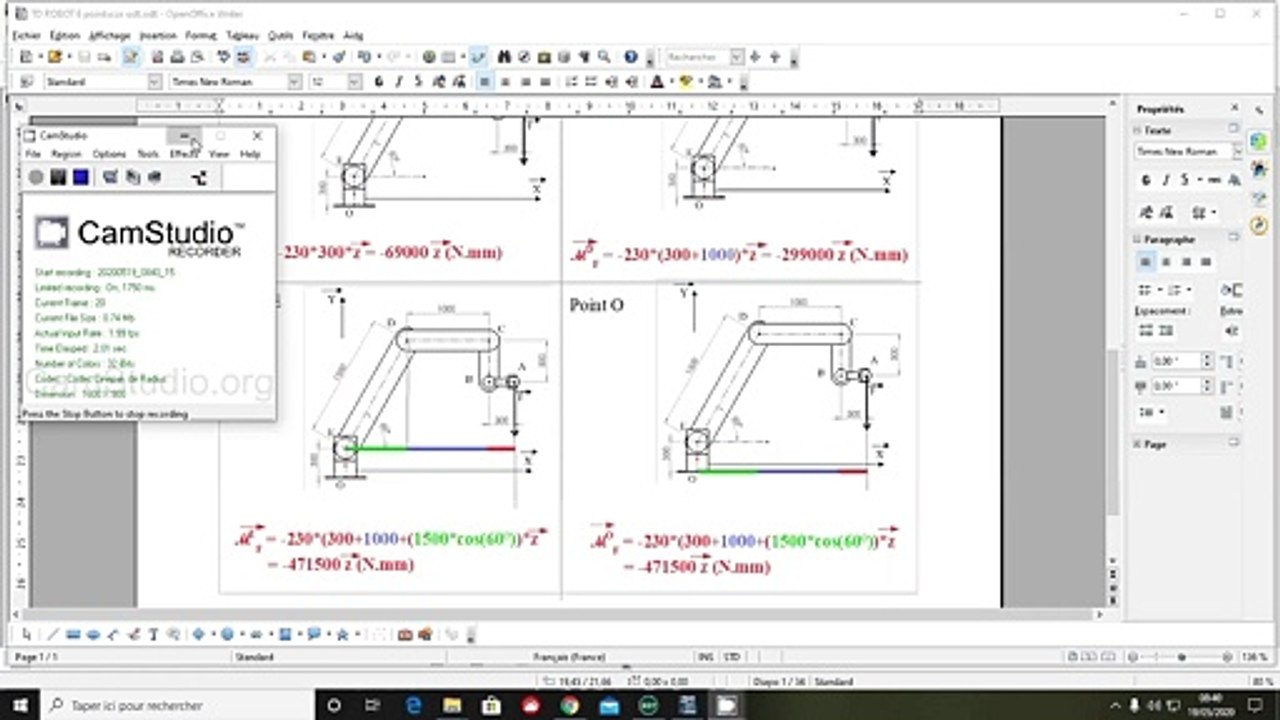Click the zoom slider in Writer status bar

(x=1180, y=657)
